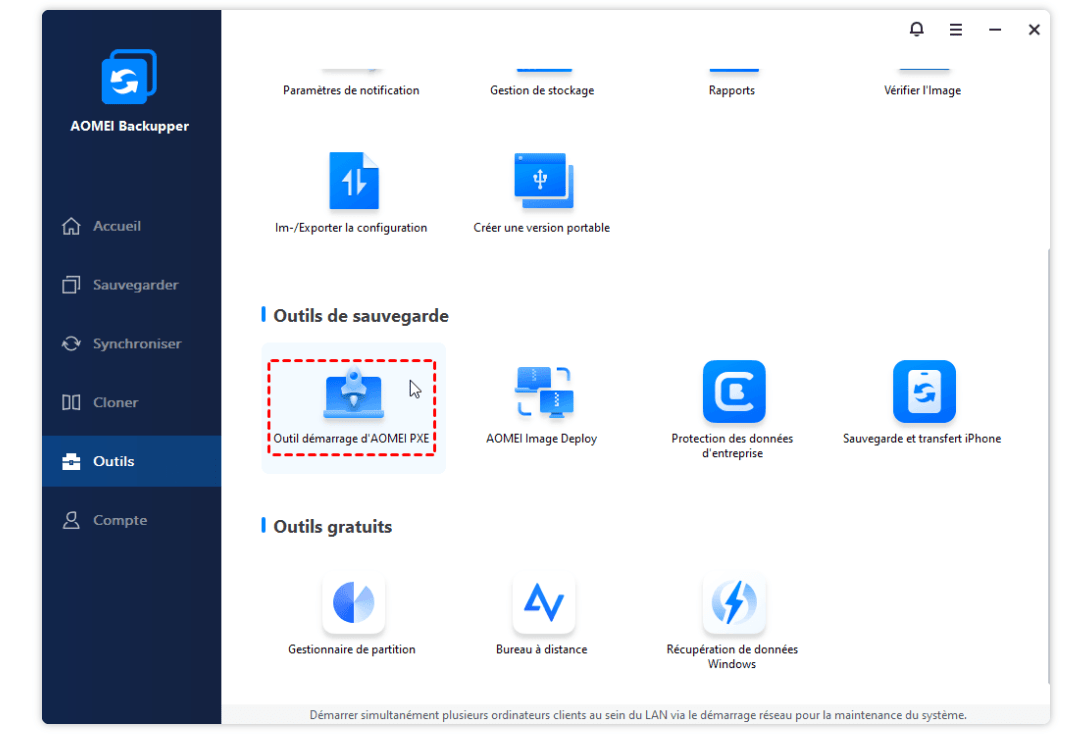Open the hamburger menu icon

[956, 29]
